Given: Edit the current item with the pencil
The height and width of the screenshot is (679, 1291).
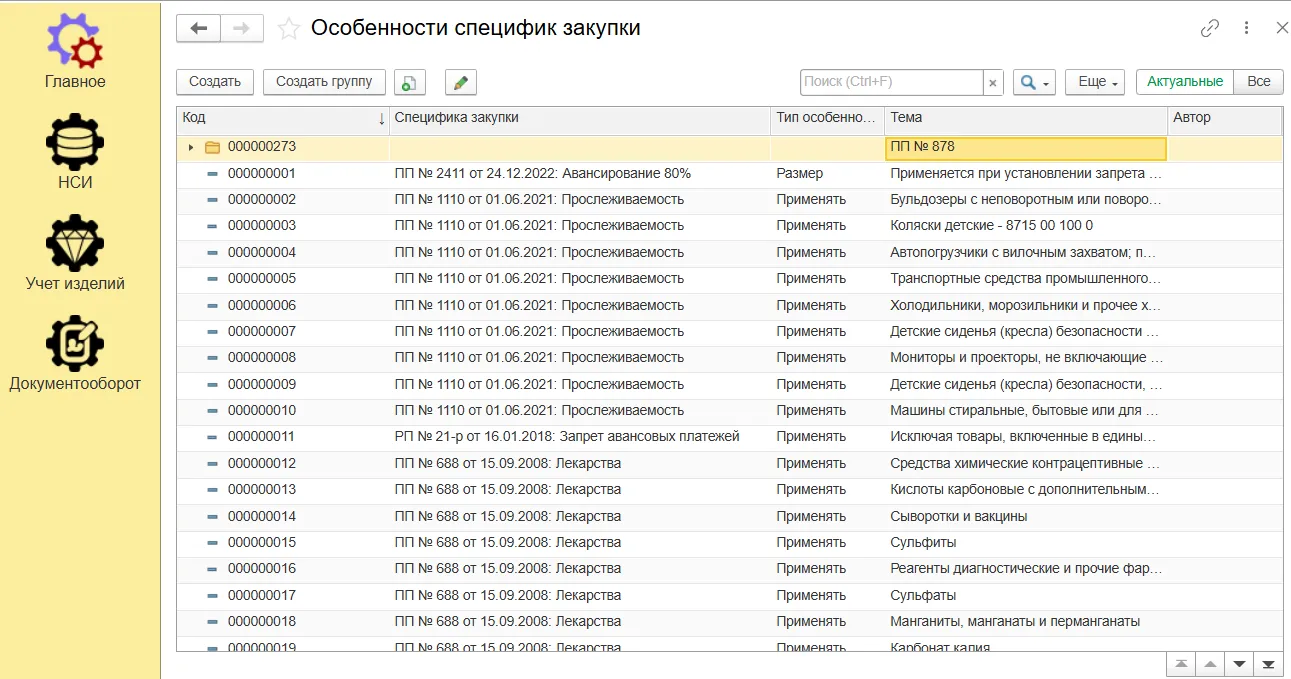Looking at the screenshot, I should click(461, 82).
